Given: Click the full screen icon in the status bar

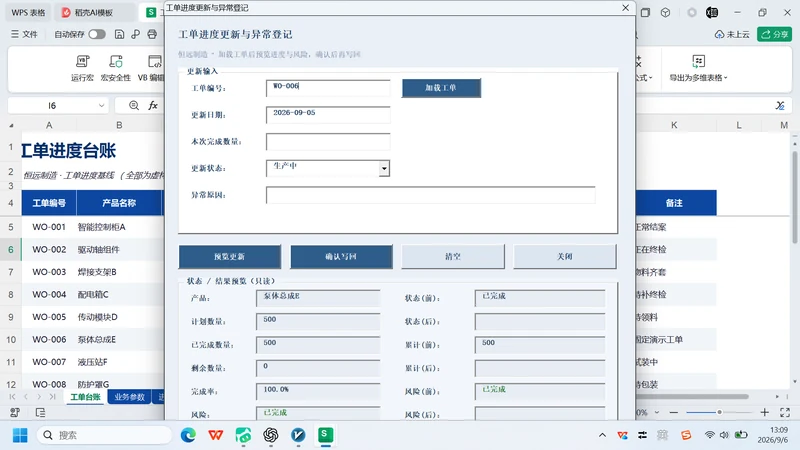Looking at the screenshot, I should (x=785, y=412).
